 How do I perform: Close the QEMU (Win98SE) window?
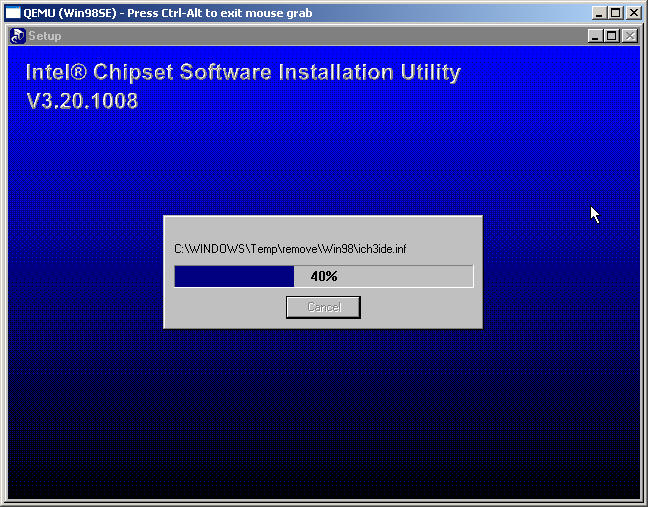634,13
